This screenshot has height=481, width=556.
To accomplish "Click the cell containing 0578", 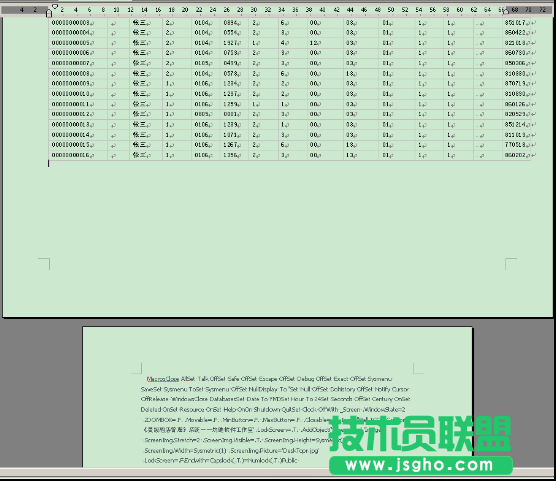I will 235,73.
